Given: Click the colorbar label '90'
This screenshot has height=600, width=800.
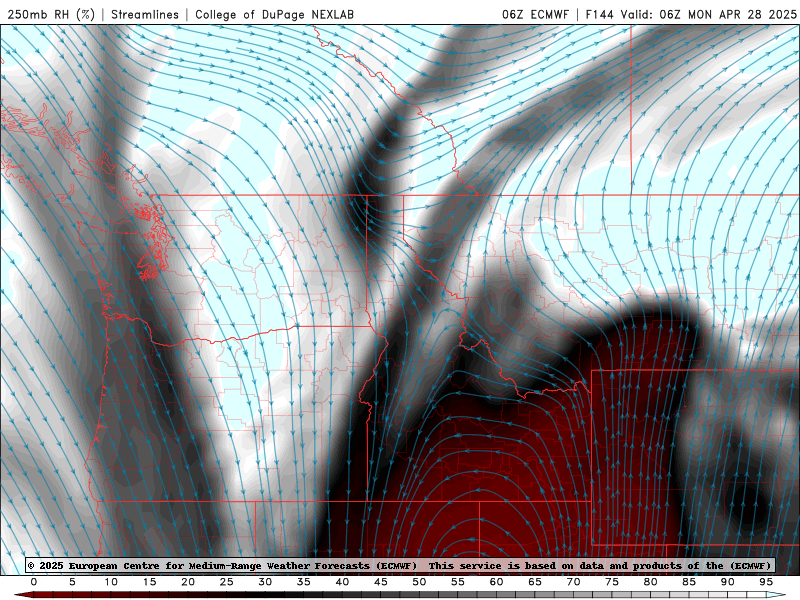Looking at the screenshot, I should 728,582.
